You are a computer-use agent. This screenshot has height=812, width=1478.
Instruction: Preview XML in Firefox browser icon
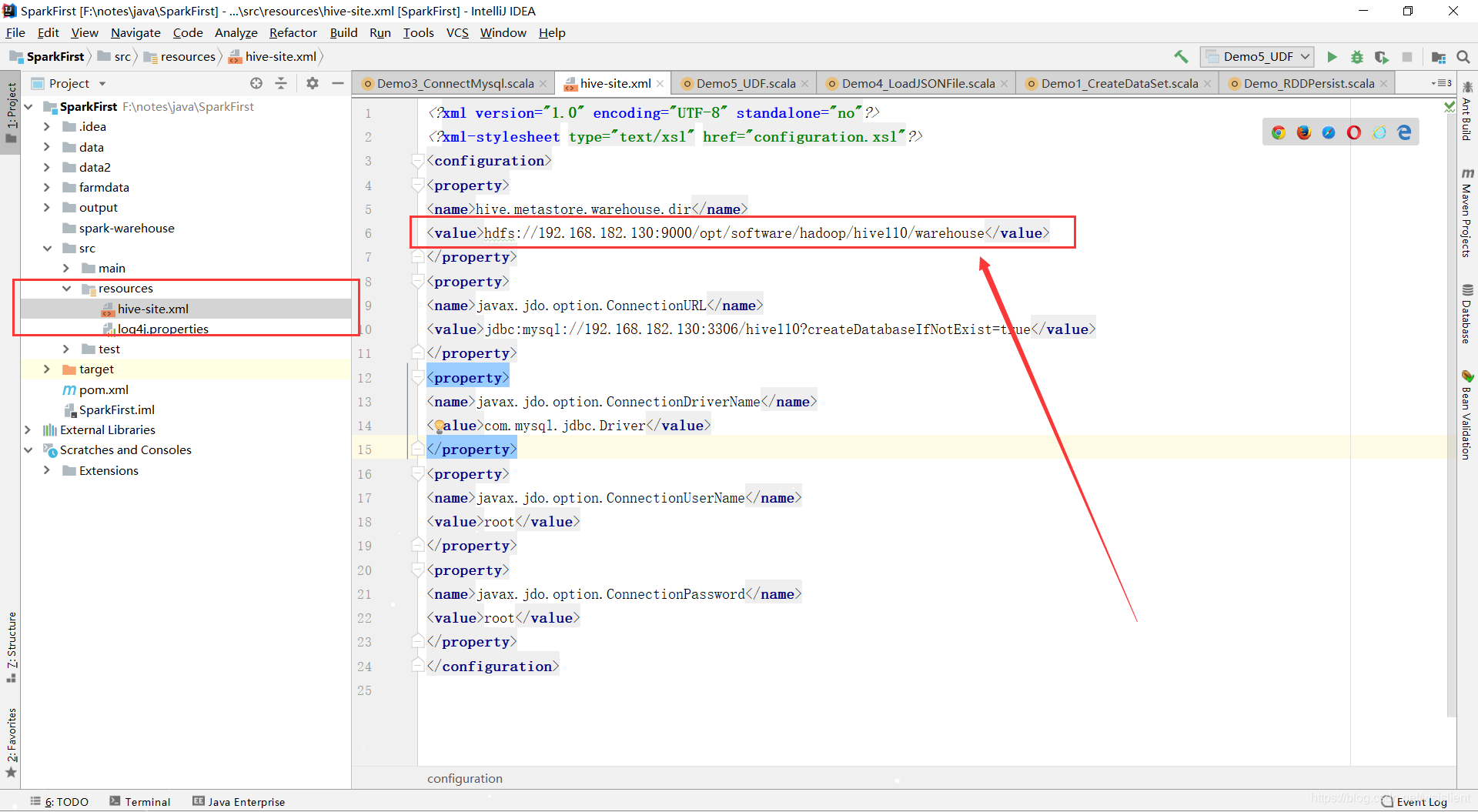click(x=1303, y=132)
